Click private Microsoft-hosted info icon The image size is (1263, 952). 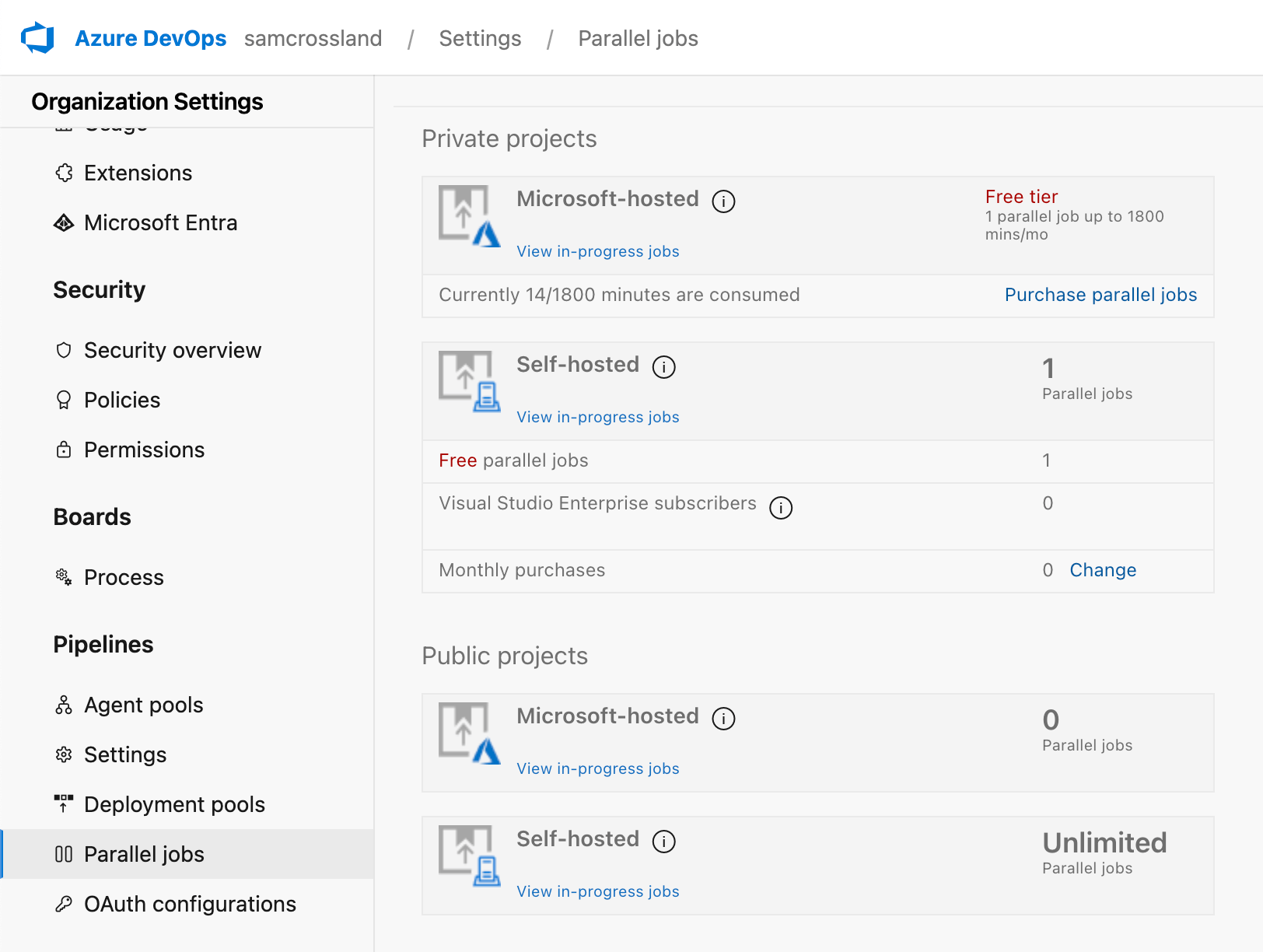click(723, 201)
